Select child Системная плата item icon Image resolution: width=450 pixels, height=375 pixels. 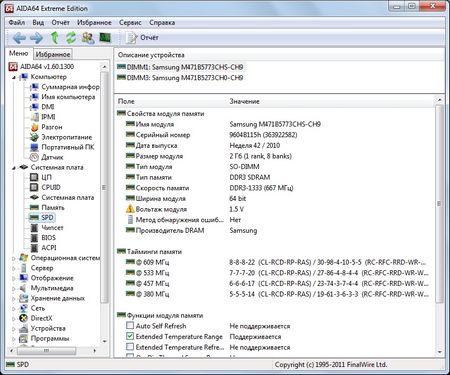(34, 198)
